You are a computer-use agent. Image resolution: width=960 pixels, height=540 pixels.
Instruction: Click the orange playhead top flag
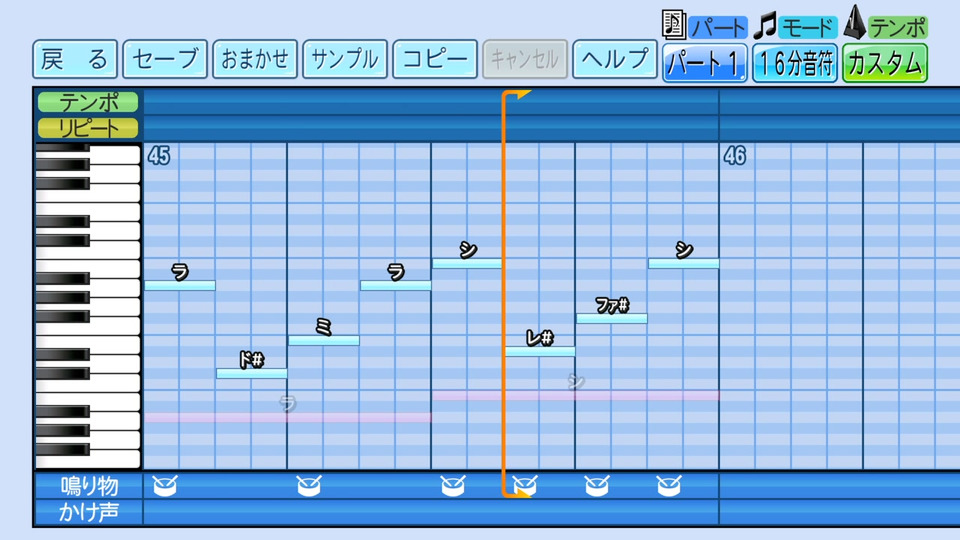(517, 95)
